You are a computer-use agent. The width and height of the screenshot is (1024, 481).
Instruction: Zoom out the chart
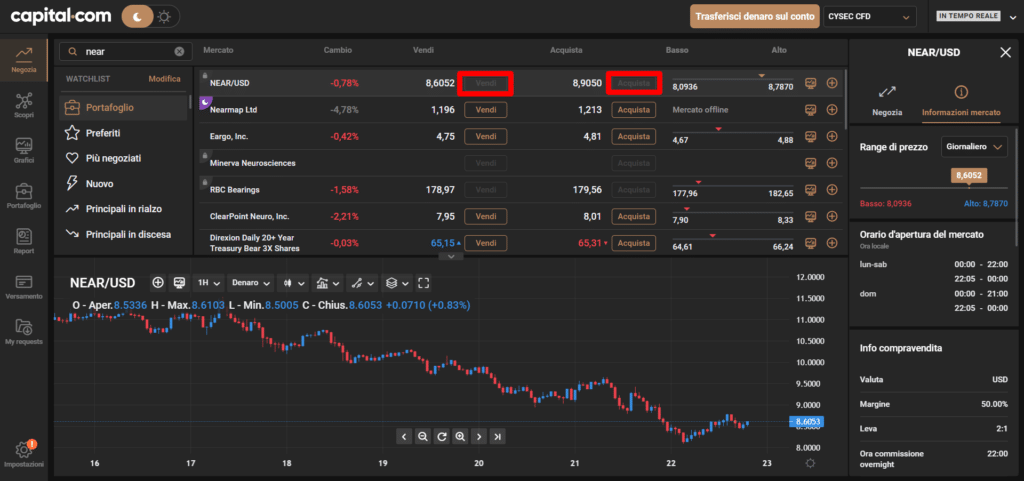pyautogui.click(x=423, y=436)
